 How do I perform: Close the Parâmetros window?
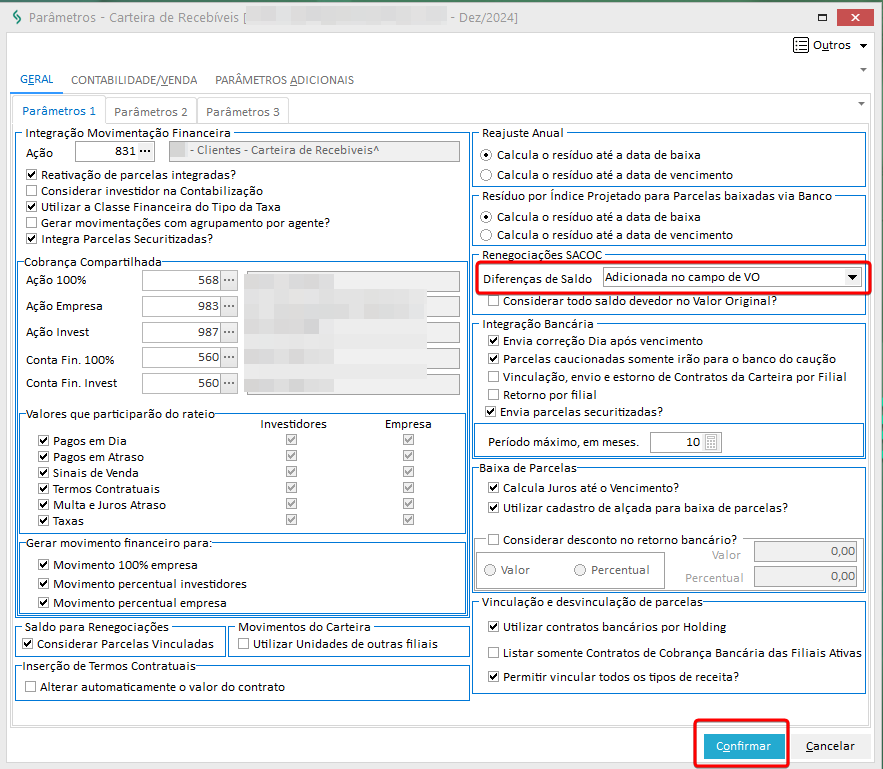coord(855,17)
